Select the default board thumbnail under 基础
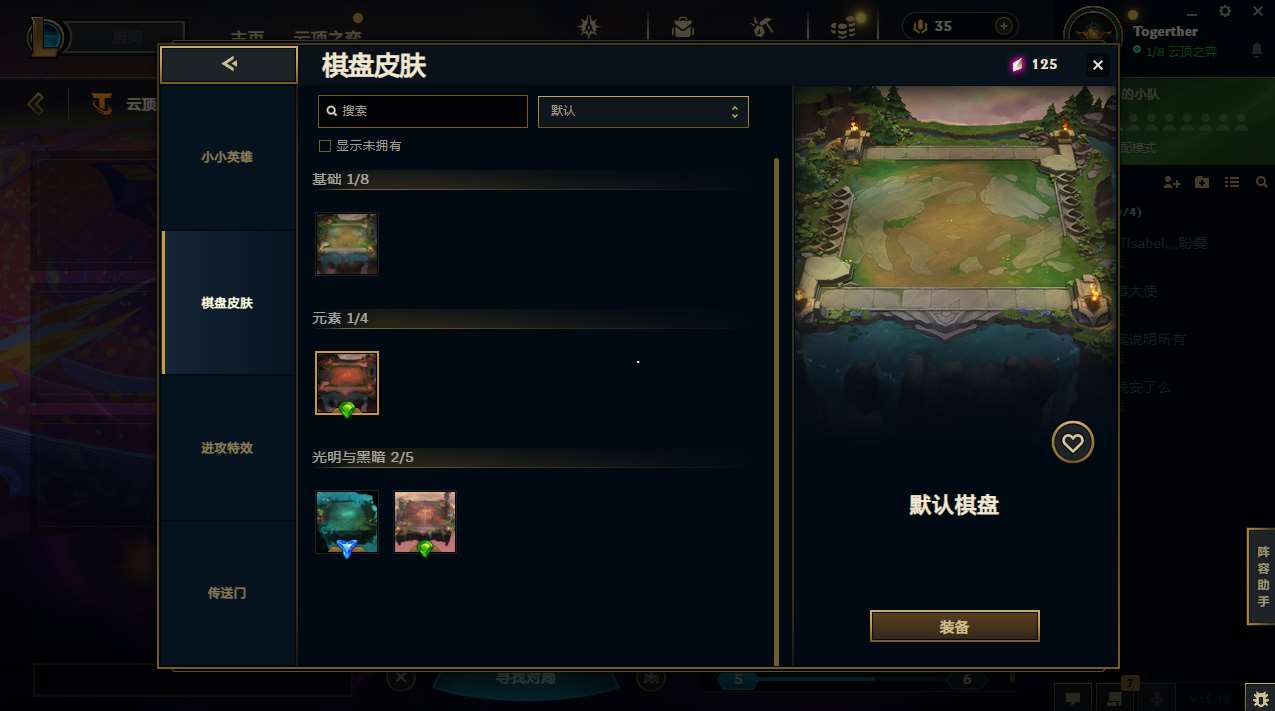This screenshot has width=1275, height=711. click(347, 244)
